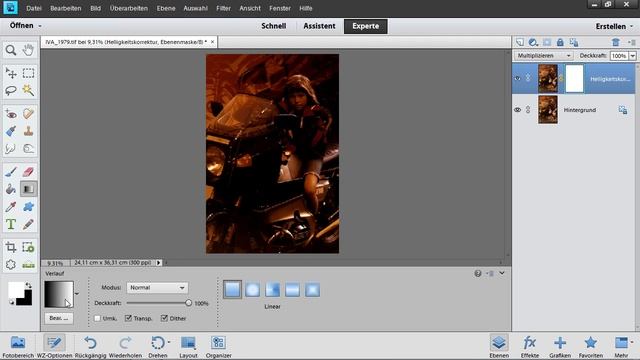Select the Brush tool
The image size is (640, 360).
11,172
